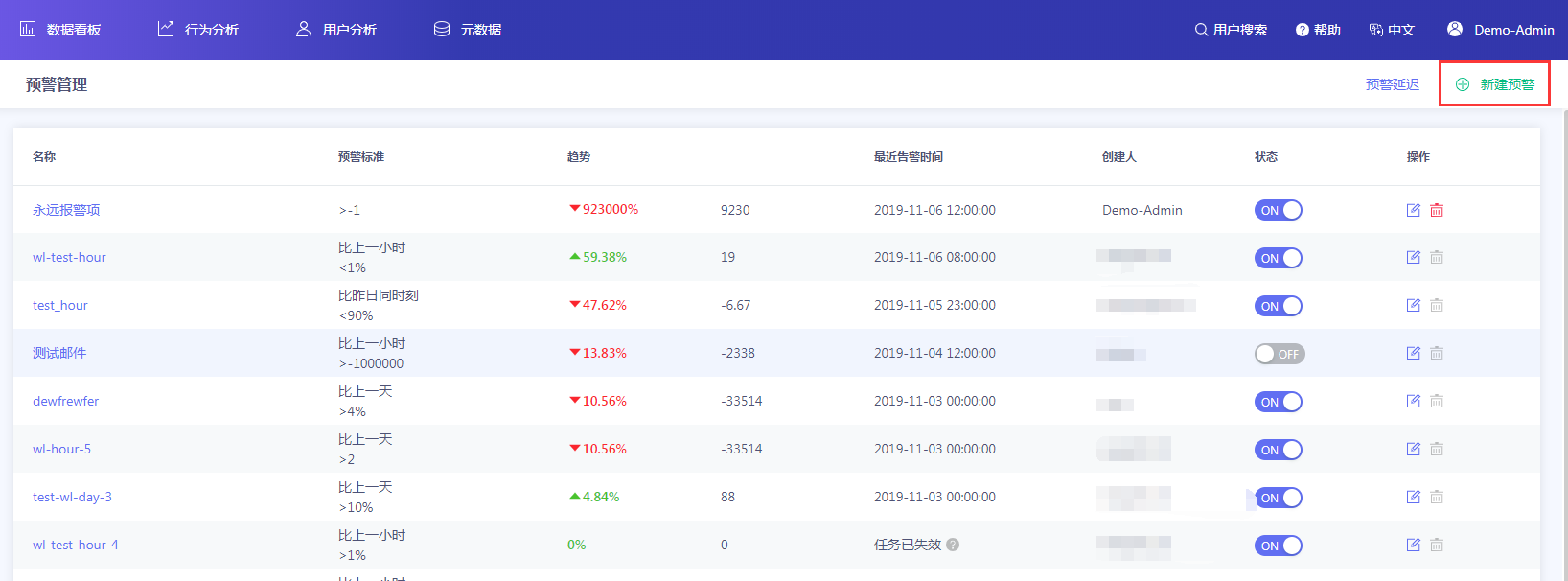Open the 数据看板 menu
The image size is (1568, 581).
pos(60,30)
